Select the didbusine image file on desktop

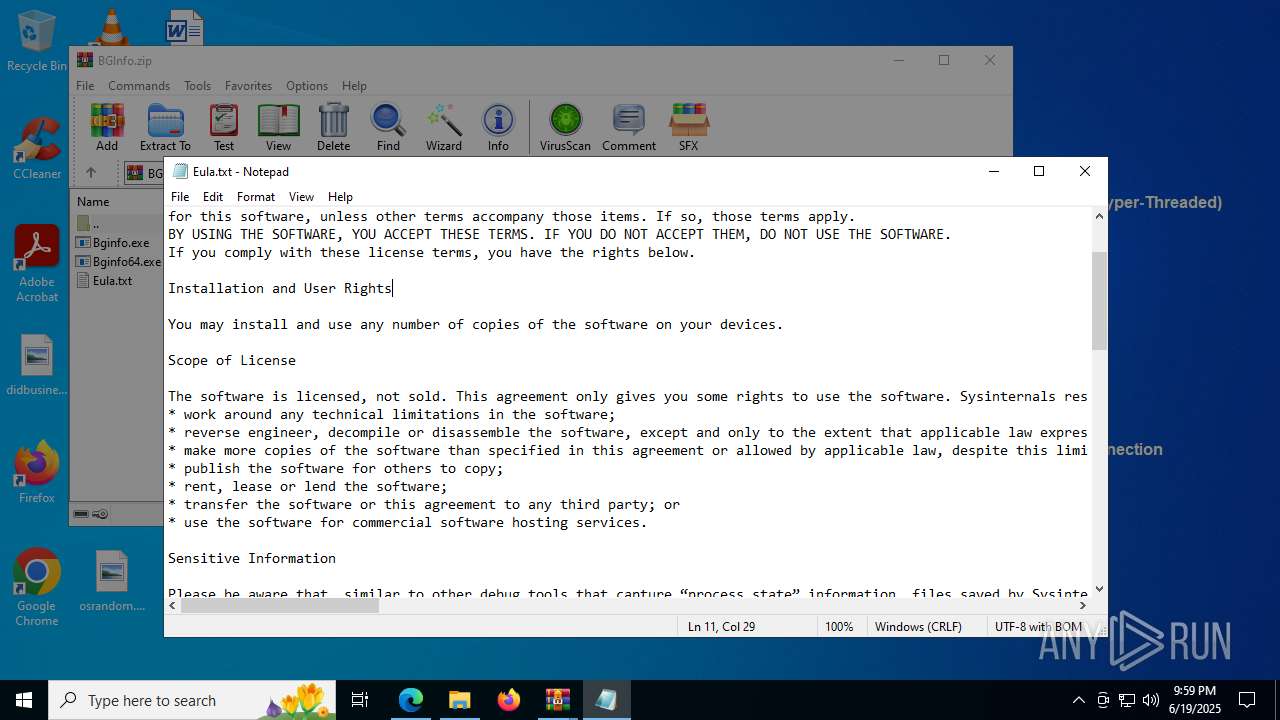coord(37,365)
